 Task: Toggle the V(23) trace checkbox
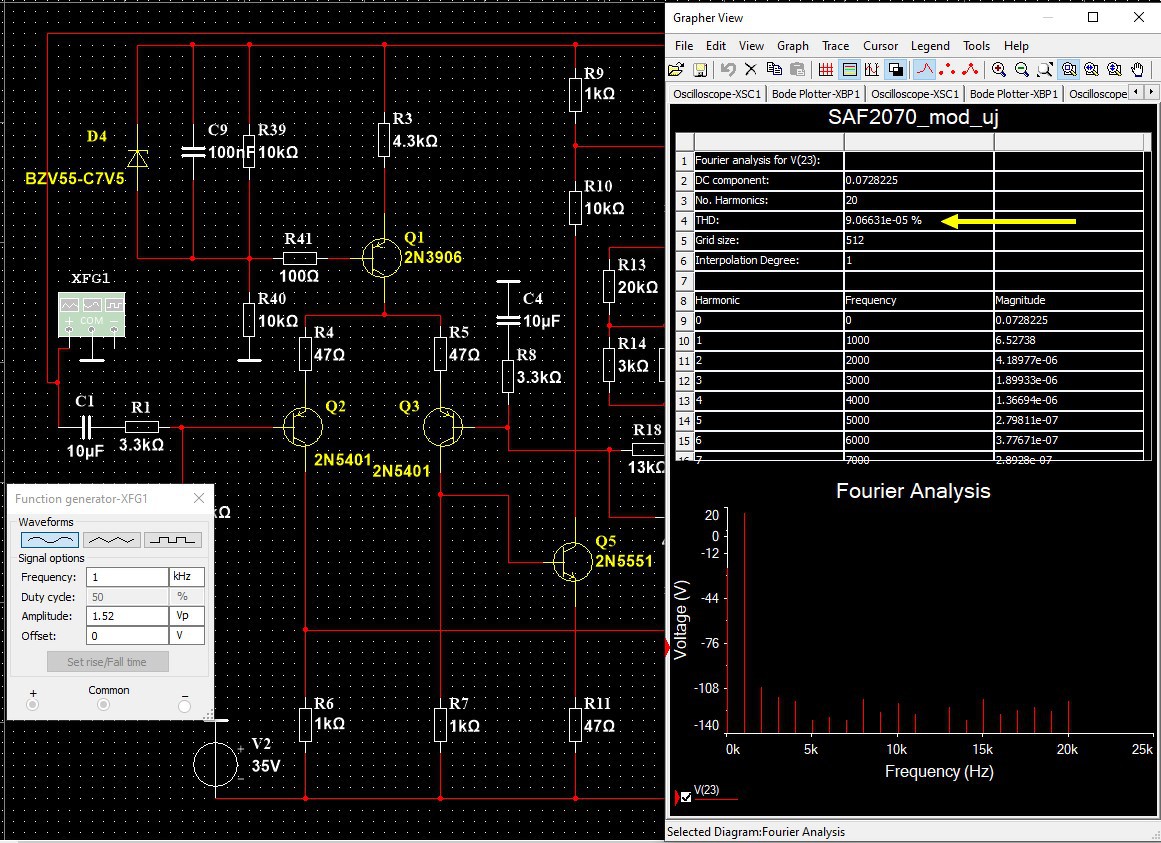click(x=686, y=797)
